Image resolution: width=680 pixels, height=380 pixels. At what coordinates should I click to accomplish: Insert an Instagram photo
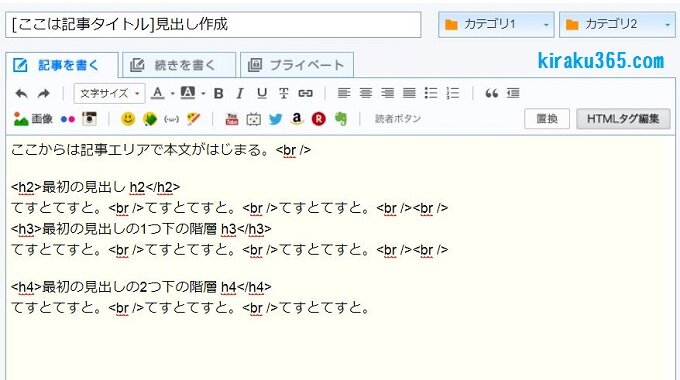[x=89, y=119]
